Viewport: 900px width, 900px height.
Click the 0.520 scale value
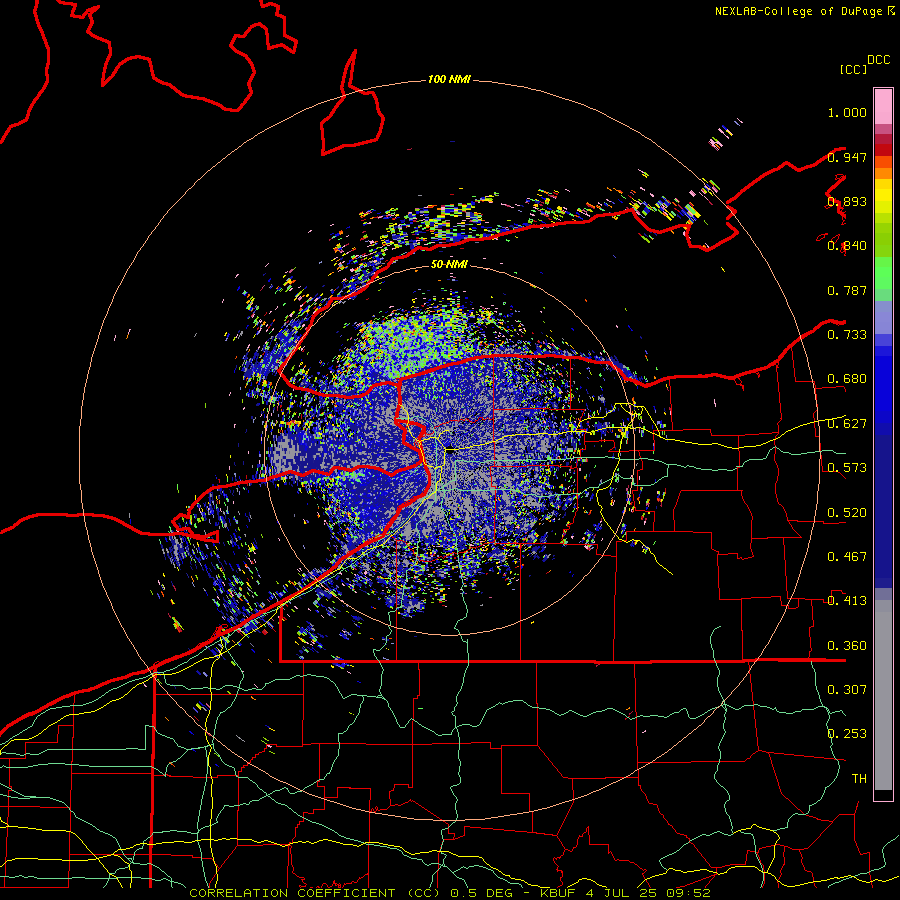(847, 513)
